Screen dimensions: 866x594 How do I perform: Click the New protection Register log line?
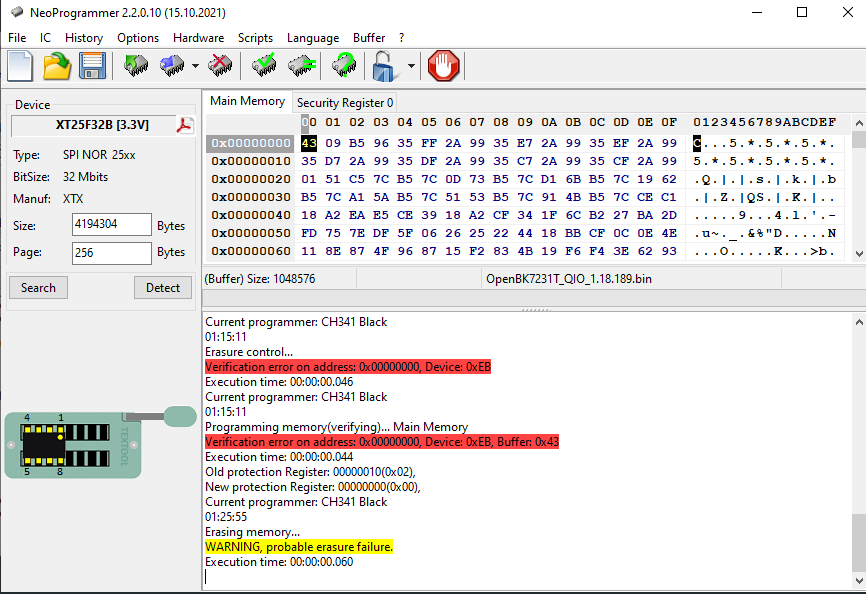313,487
